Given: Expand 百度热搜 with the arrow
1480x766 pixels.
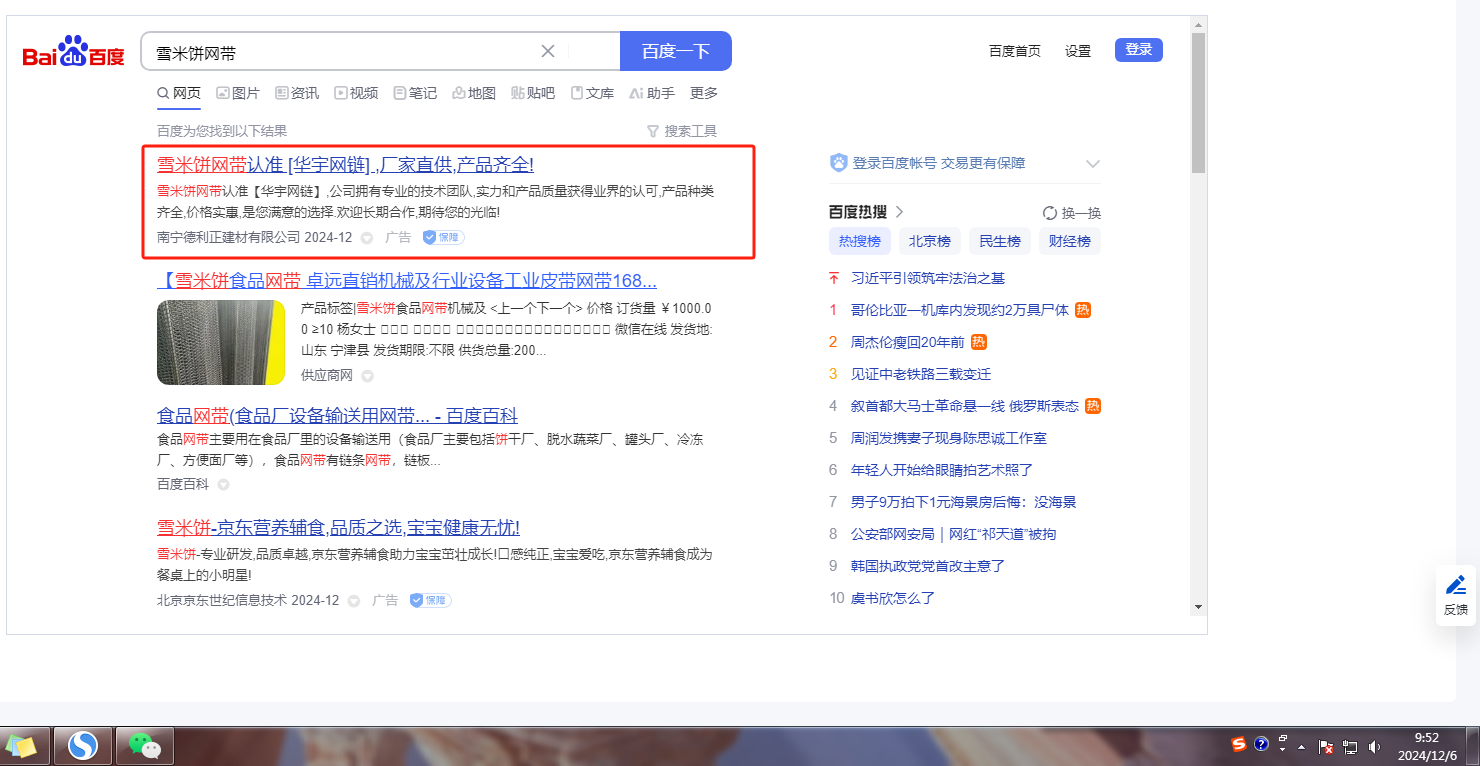Looking at the screenshot, I should [x=899, y=212].
